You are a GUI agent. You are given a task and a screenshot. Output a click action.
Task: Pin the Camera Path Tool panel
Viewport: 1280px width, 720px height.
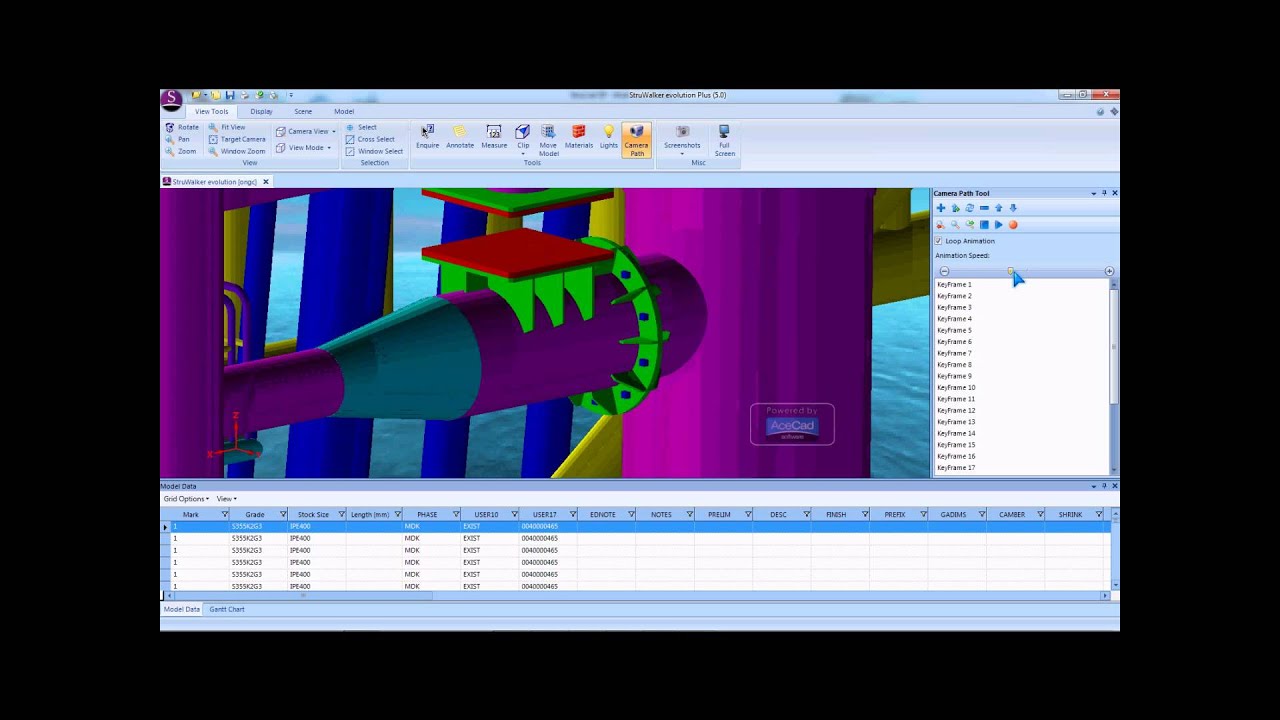pyautogui.click(x=1104, y=193)
